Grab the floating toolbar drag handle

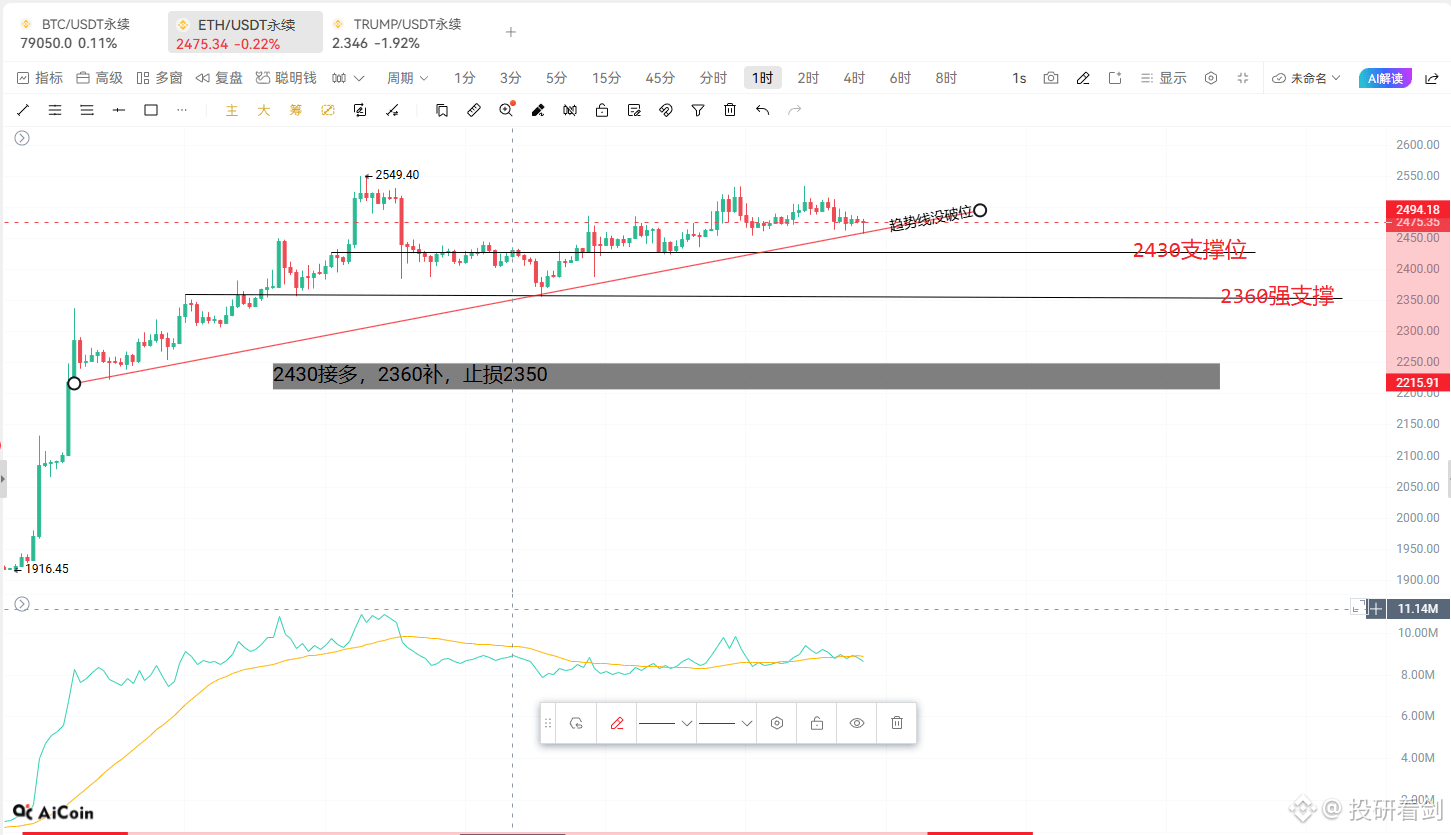tap(548, 723)
